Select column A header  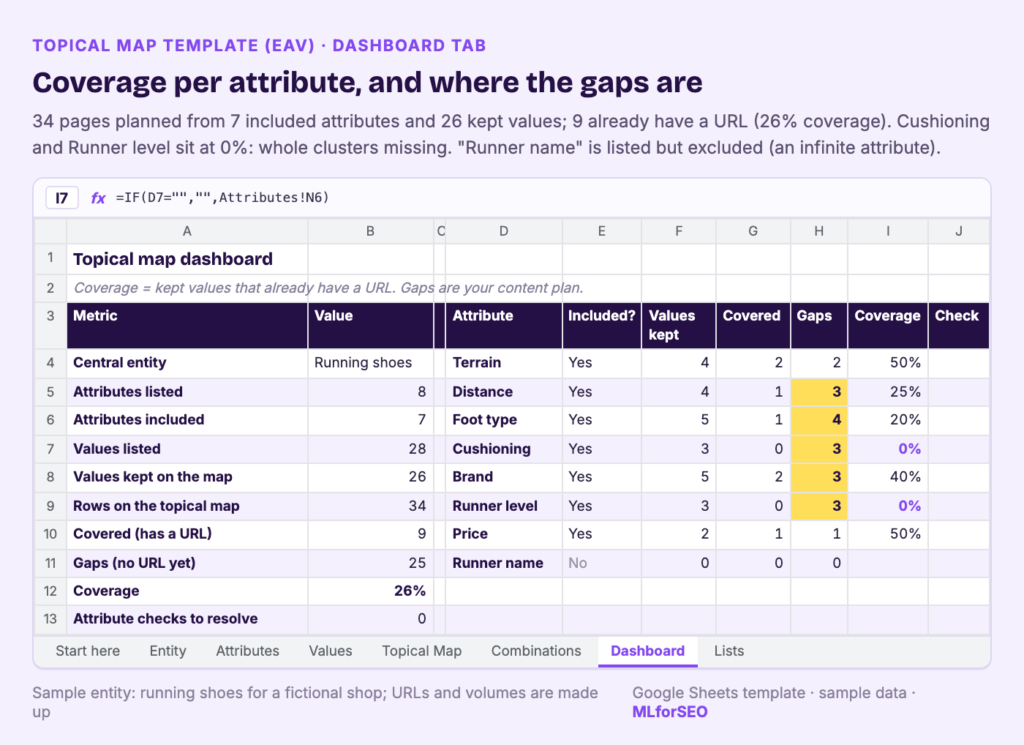click(187, 231)
